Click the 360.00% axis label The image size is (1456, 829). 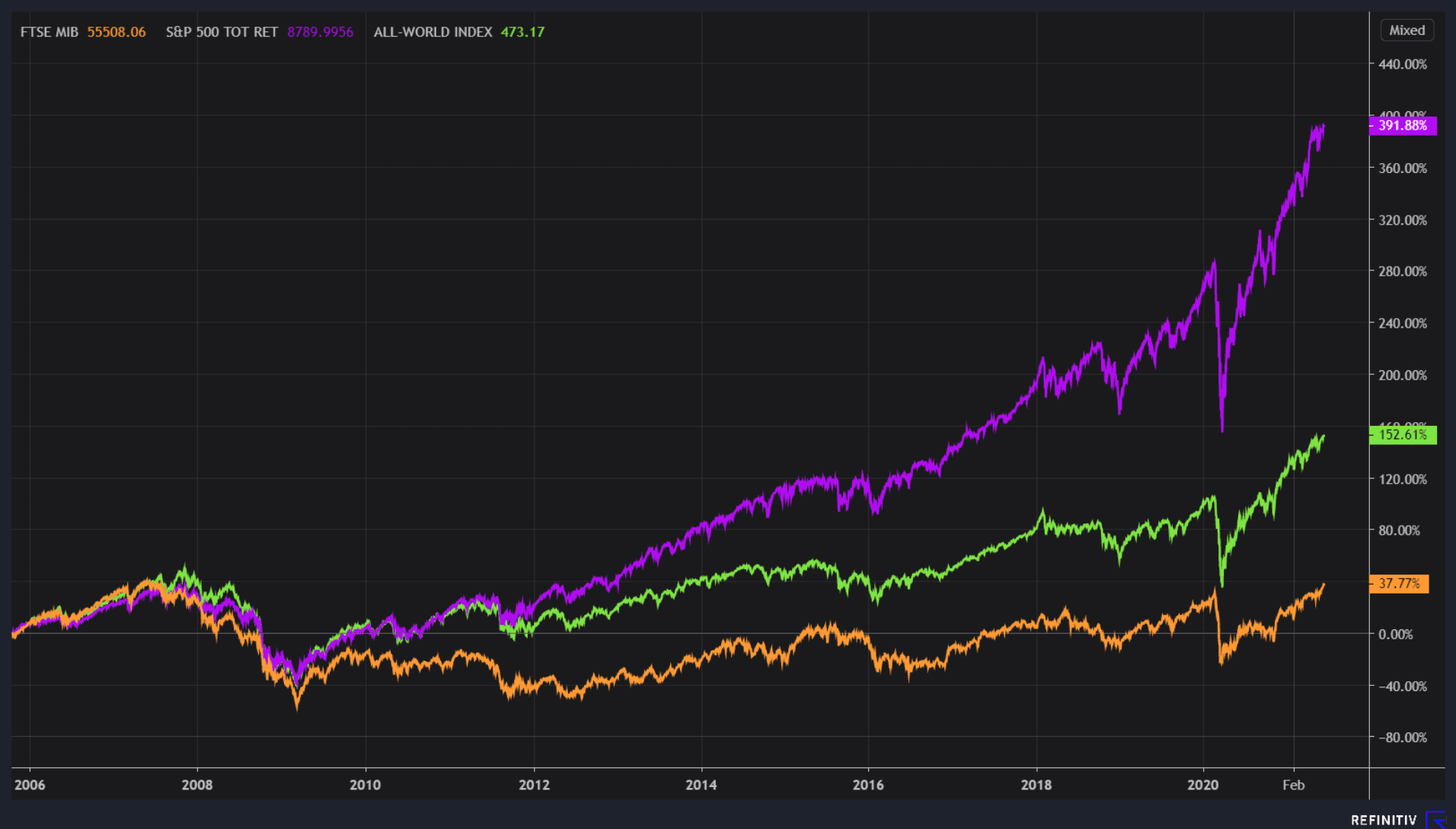(x=1403, y=168)
